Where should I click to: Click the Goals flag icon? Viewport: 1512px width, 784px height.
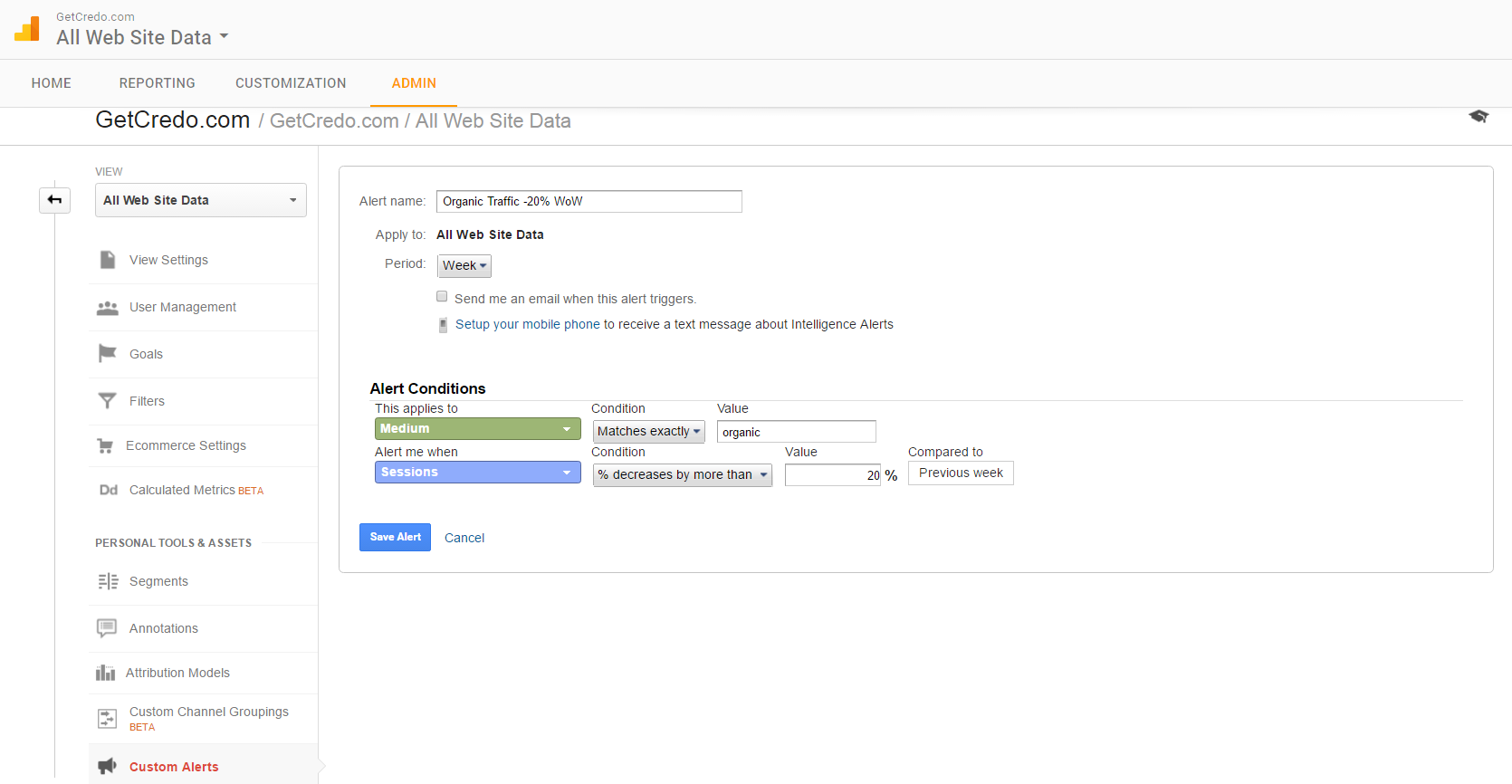tap(108, 354)
